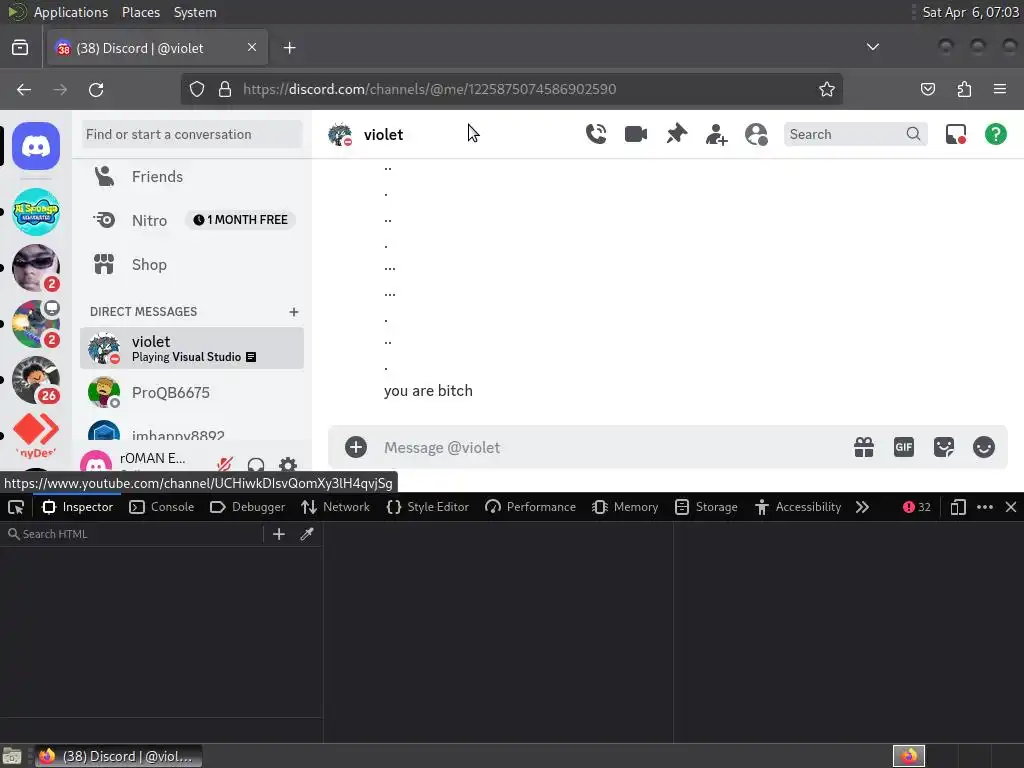Open the Accessibility tab
Screen dimensions: 1024x768
coord(798,507)
